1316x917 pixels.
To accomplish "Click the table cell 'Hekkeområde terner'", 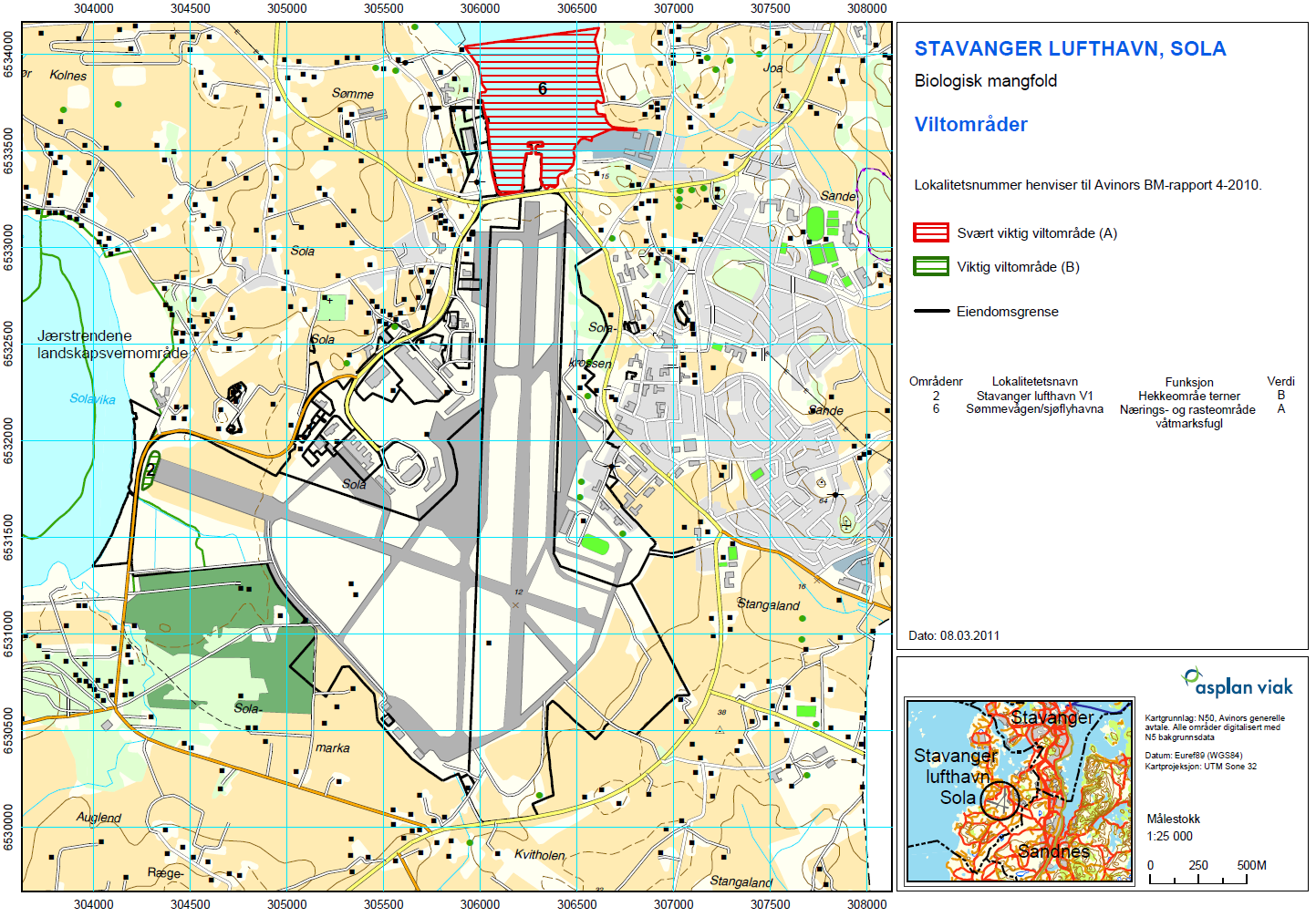I will tap(1189, 397).
